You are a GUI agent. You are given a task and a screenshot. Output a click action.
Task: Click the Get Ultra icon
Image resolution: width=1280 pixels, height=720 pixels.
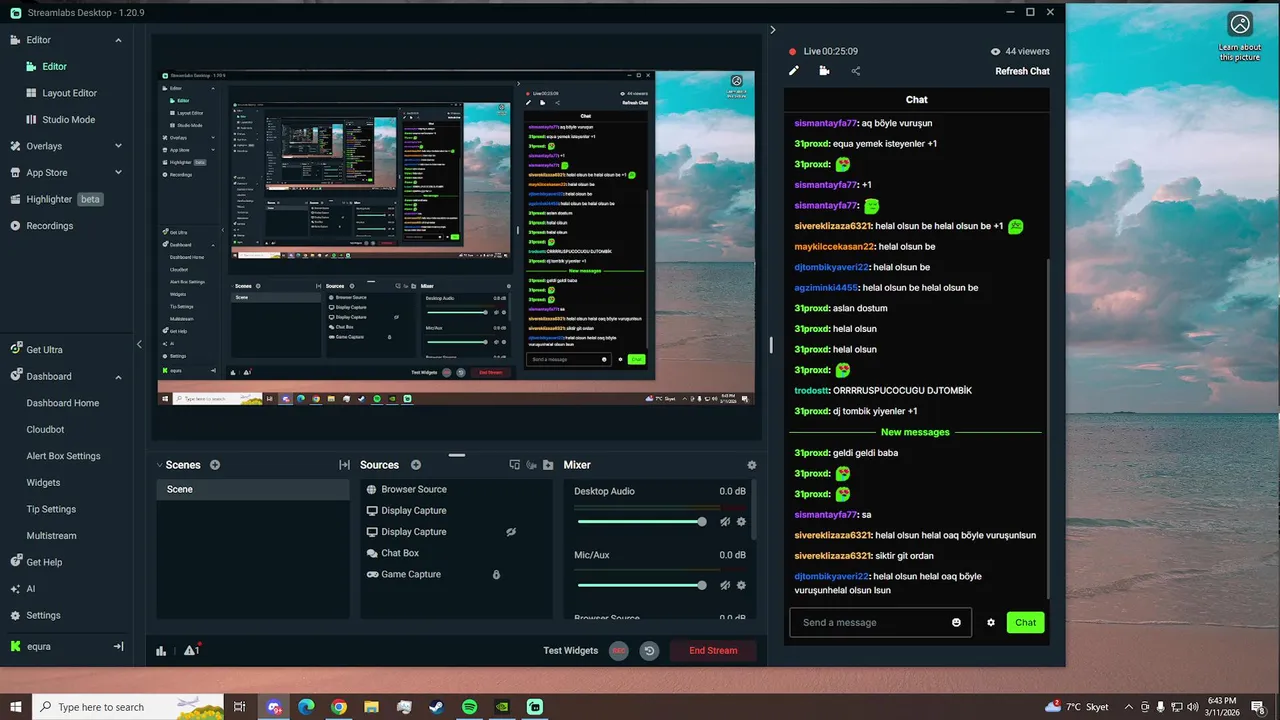(15, 350)
